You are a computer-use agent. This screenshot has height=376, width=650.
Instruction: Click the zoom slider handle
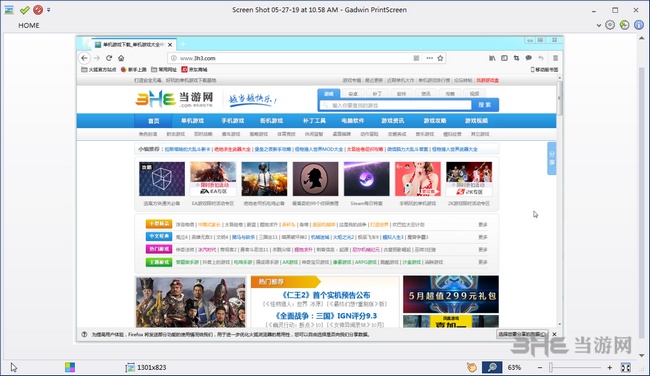551,367
